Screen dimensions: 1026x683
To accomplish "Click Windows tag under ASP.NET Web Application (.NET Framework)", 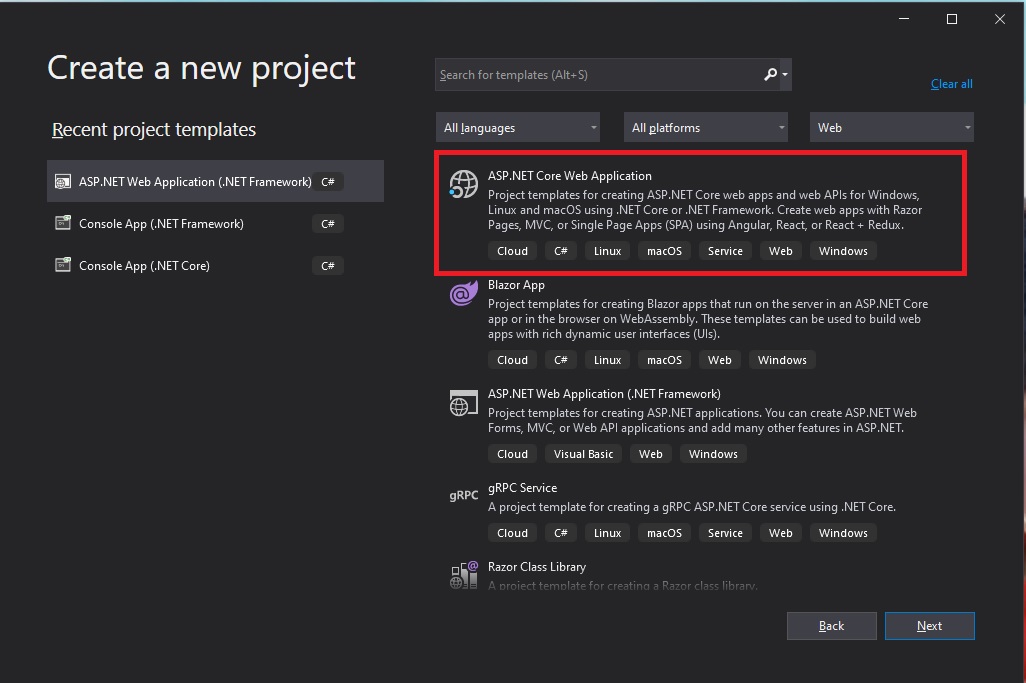I will [713, 454].
